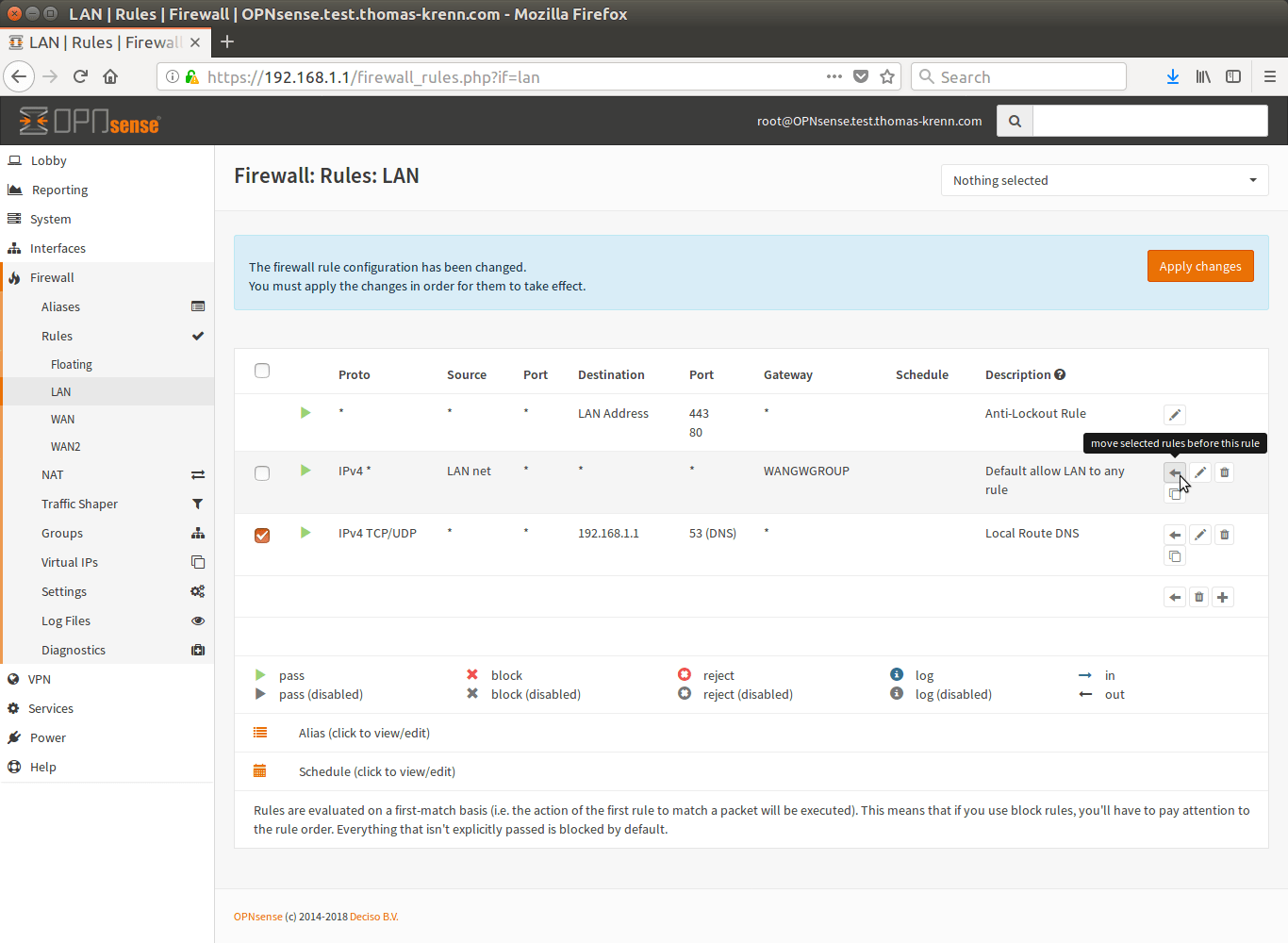Edit the Local Route DNS rule
The image size is (1288, 943).
pos(1199,535)
